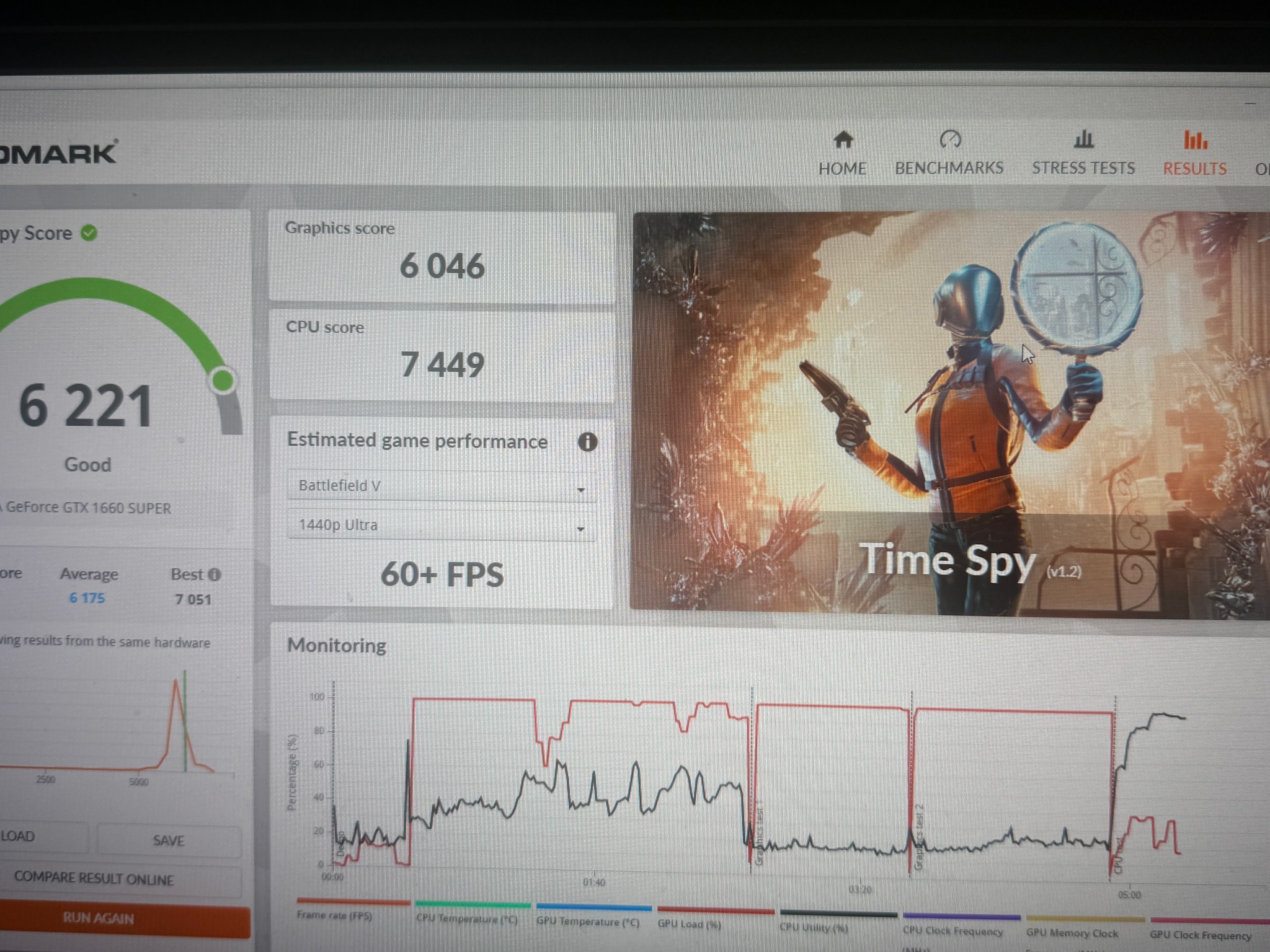Click the 'Graphics score' label
Screen dimensions: 1270x952
[340, 228]
